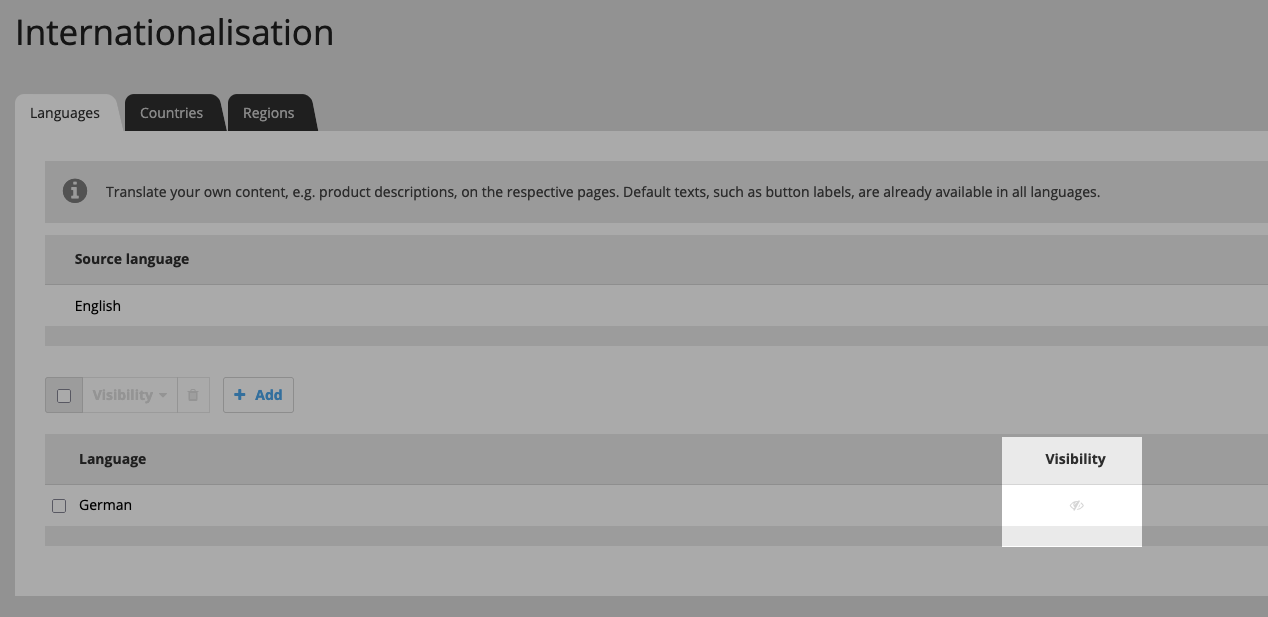Click the delete icon beside the Visibility dropdown
Viewport: 1268px width, 617px height.
(x=193, y=395)
